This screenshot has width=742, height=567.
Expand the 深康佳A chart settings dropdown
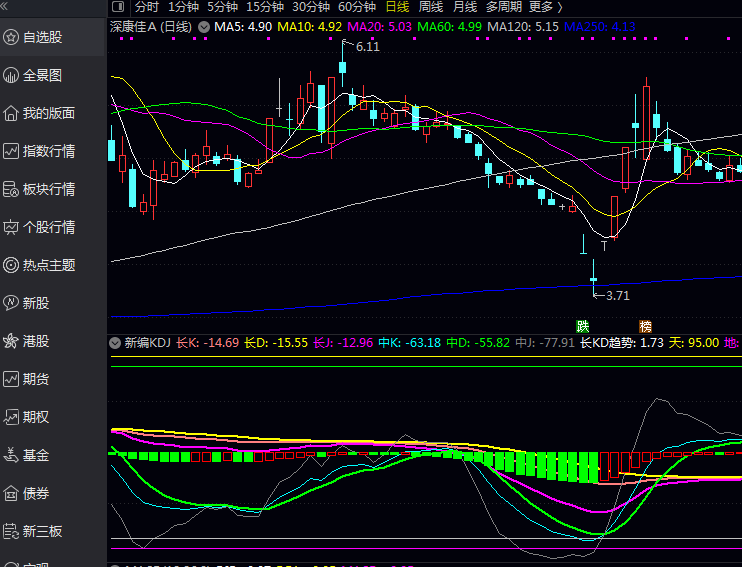pos(205,25)
